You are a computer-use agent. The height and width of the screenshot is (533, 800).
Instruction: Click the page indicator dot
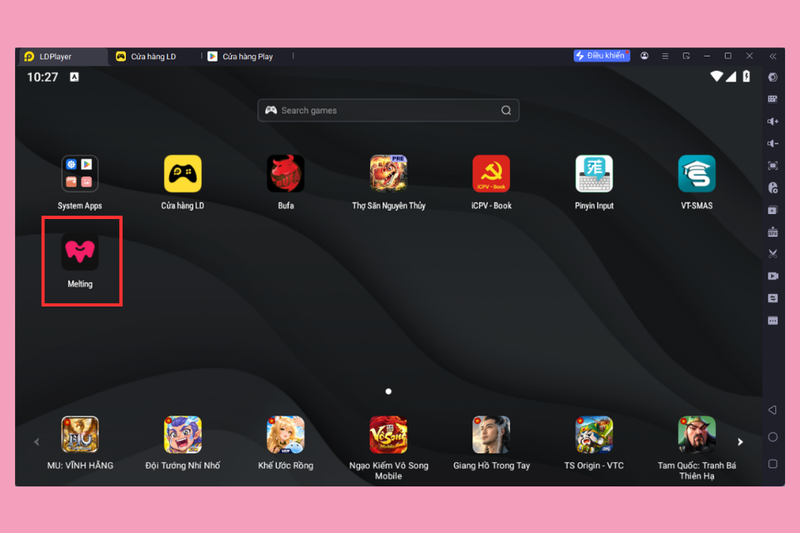[x=388, y=391]
